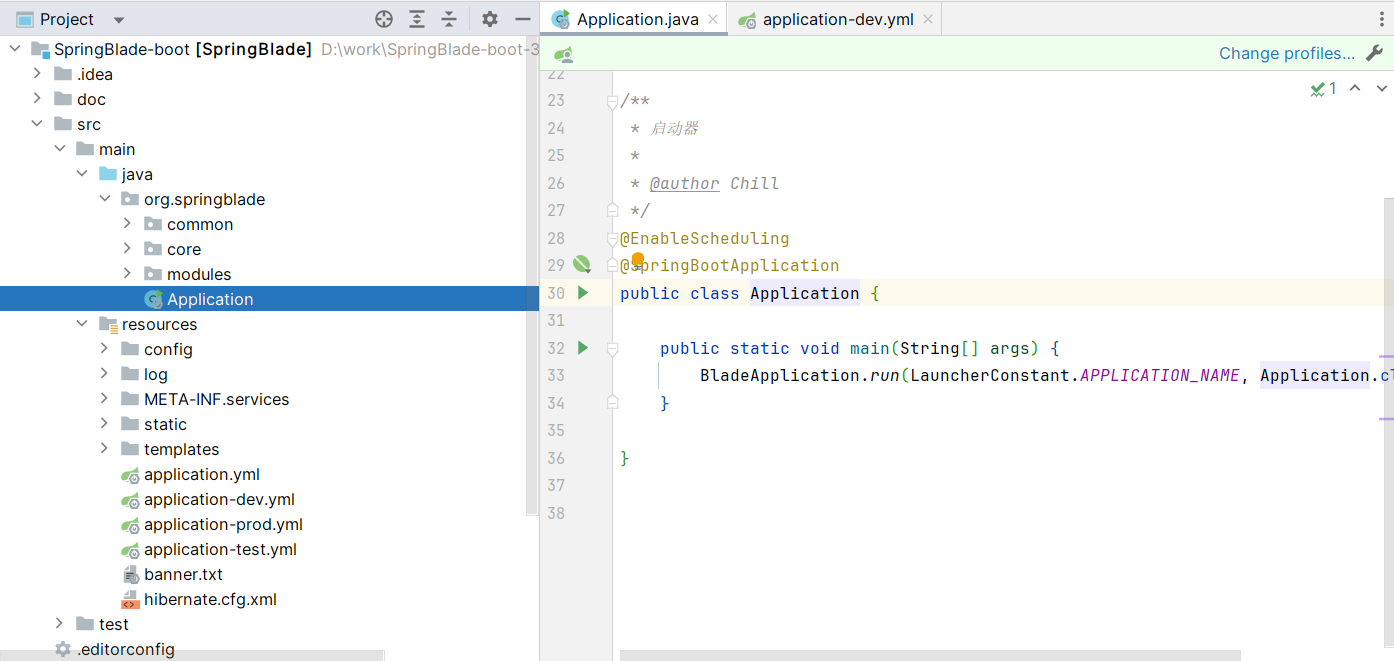Screen dimensions: 1394x661
Task: Expand the test folder
Action: [60, 624]
